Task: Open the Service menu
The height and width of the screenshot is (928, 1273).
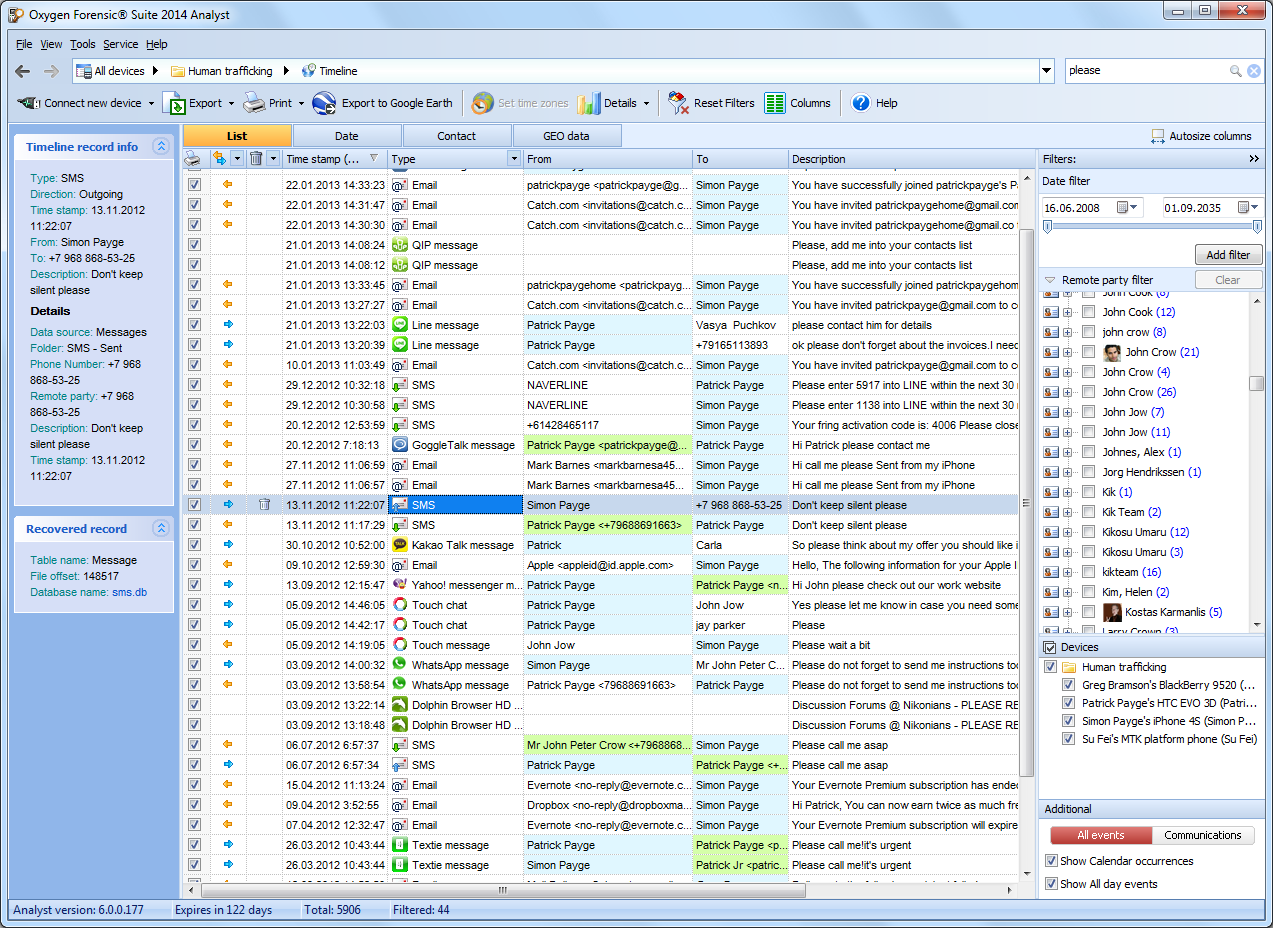Action: [121, 44]
